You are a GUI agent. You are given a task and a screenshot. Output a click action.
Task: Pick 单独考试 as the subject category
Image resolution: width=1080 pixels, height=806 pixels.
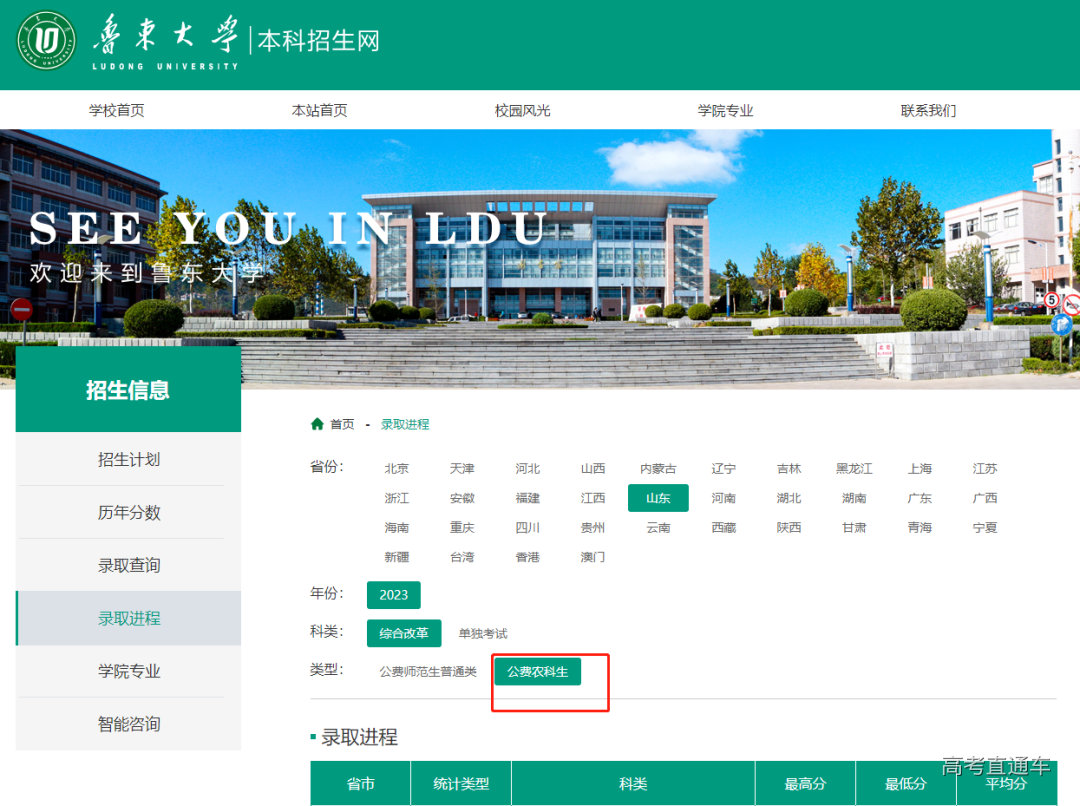click(x=483, y=633)
